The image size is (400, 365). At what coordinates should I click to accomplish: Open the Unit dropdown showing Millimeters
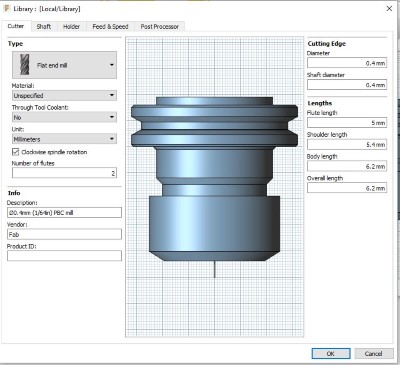(x=64, y=139)
